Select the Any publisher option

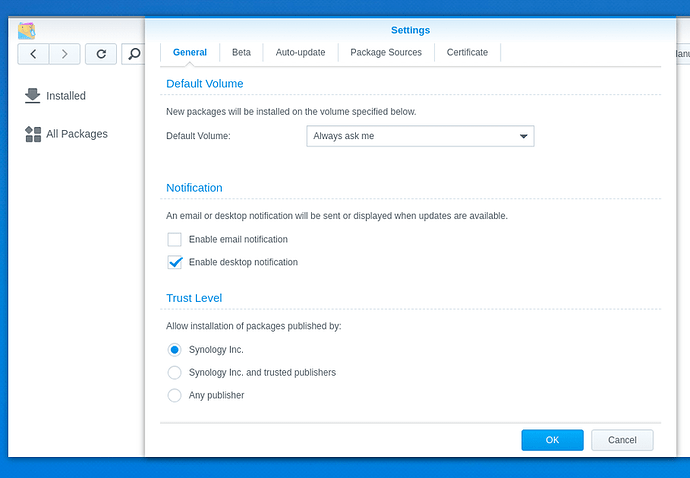tap(174, 395)
